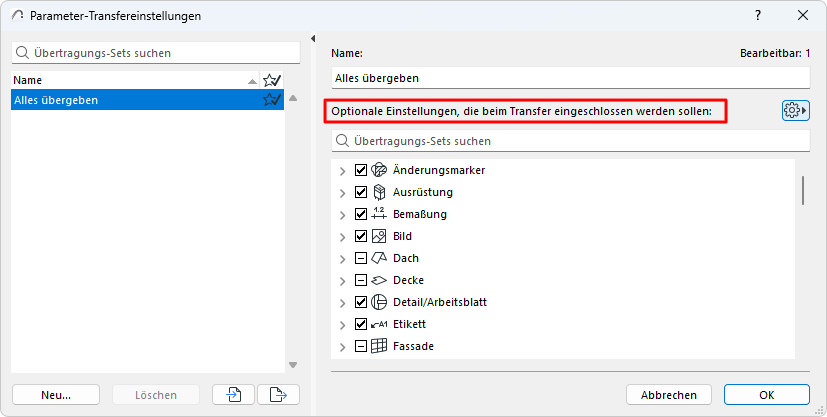This screenshot has height=417, width=827.
Task: Toggle the Dach partial checkbox
Action: coord(361,258)
